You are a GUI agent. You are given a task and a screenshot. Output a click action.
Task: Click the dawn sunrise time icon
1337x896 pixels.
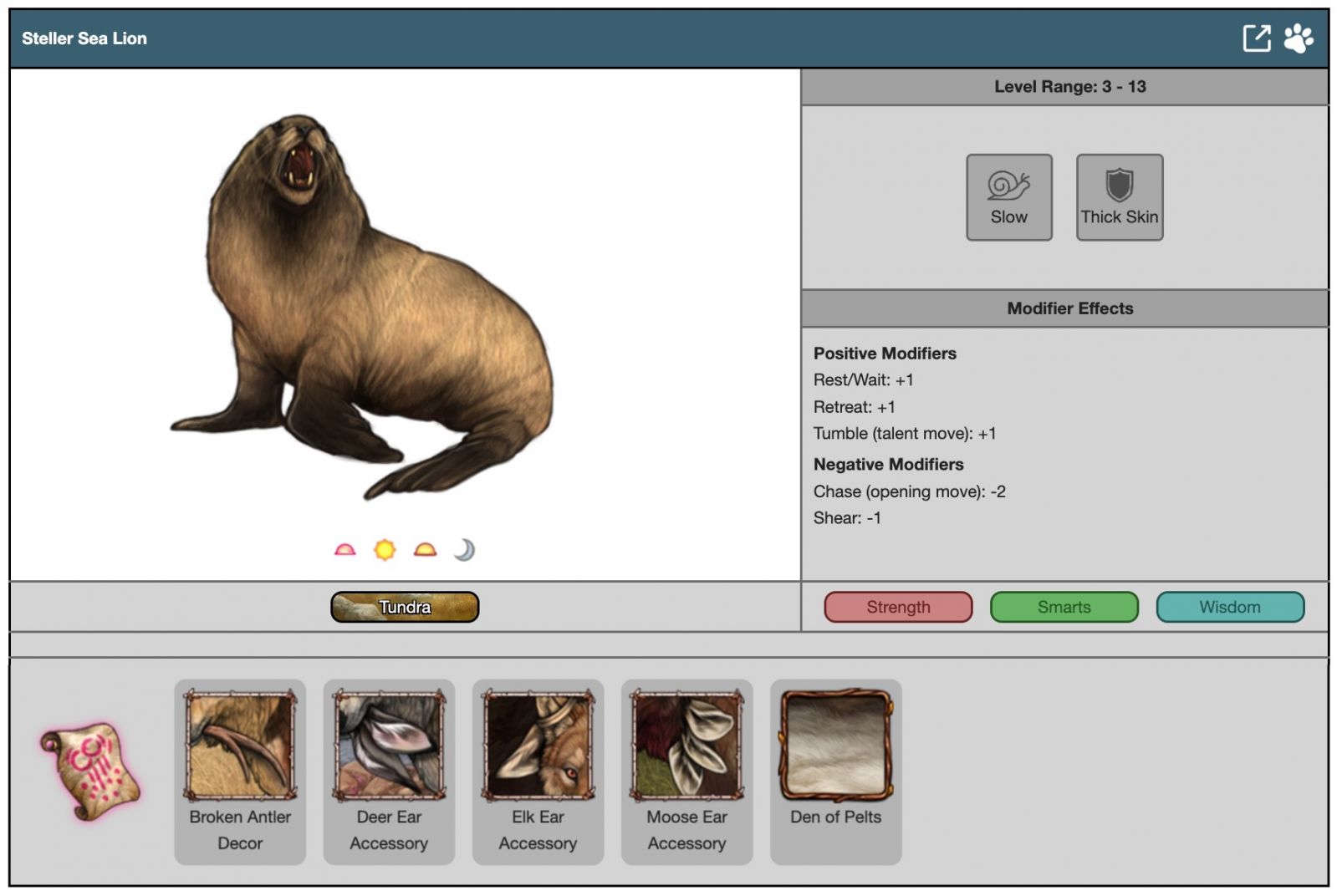tap(344, 550)
